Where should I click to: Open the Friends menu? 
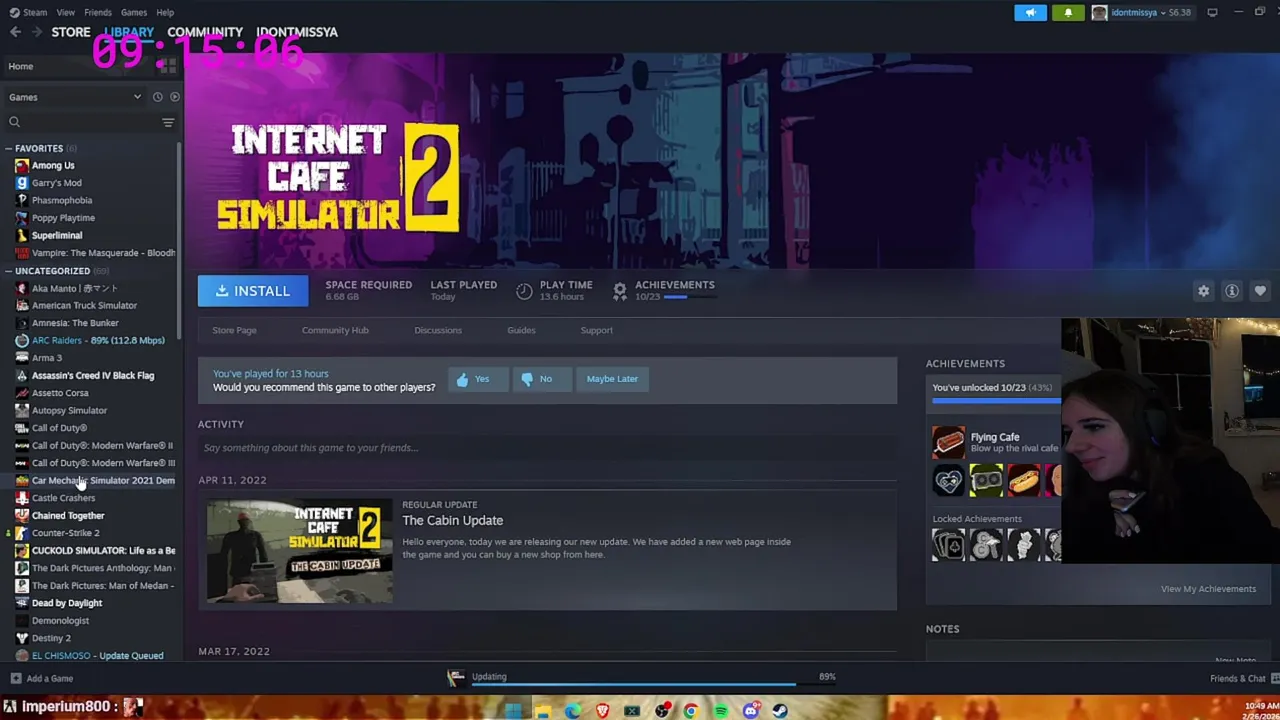[97, 13]
